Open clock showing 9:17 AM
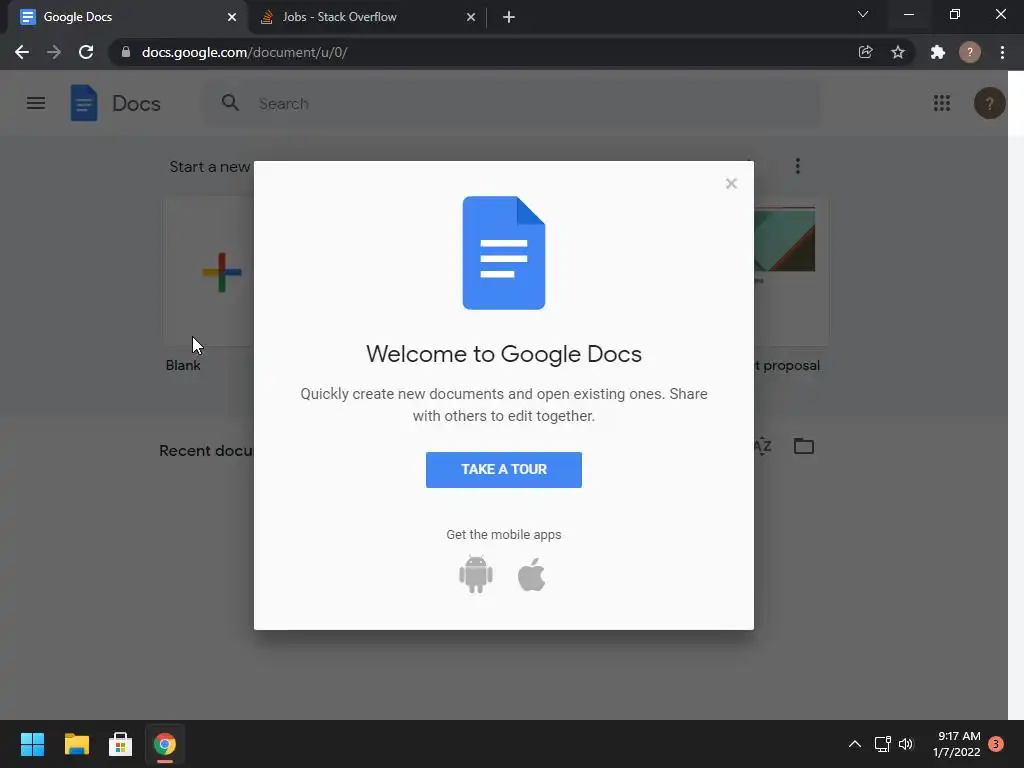1024x768 pixels. coord(956,744)
